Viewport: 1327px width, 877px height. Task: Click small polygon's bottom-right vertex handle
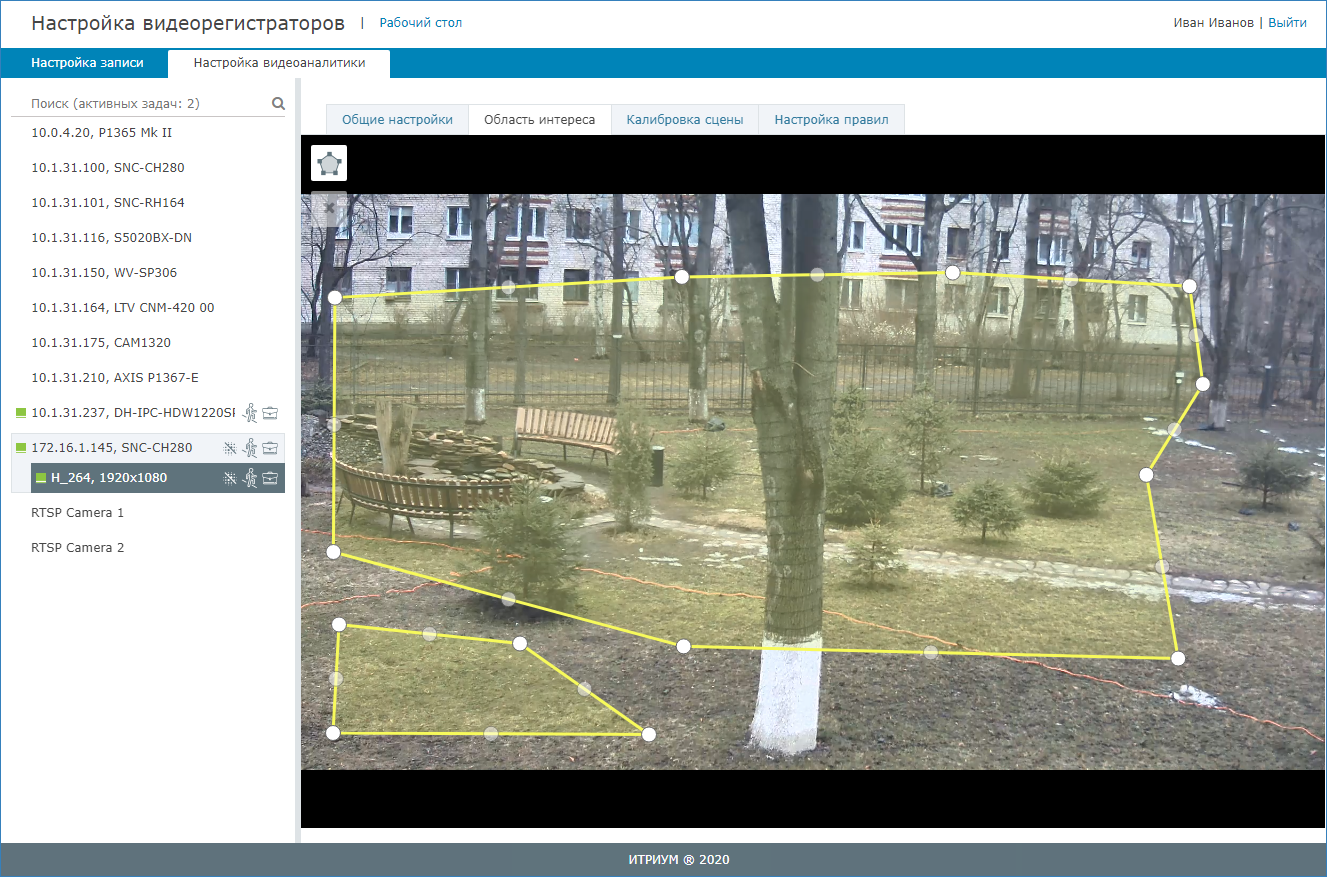click(648, 735)
